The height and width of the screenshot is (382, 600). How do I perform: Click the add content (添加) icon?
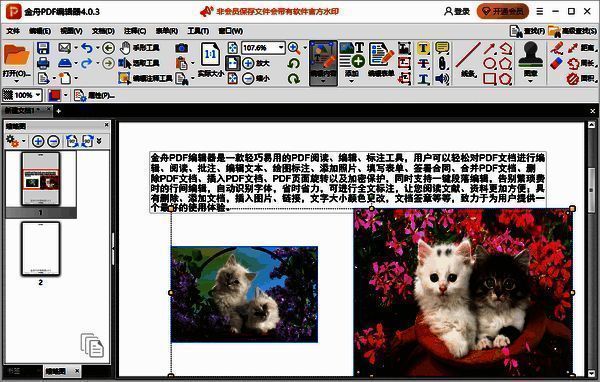[352, 56]
